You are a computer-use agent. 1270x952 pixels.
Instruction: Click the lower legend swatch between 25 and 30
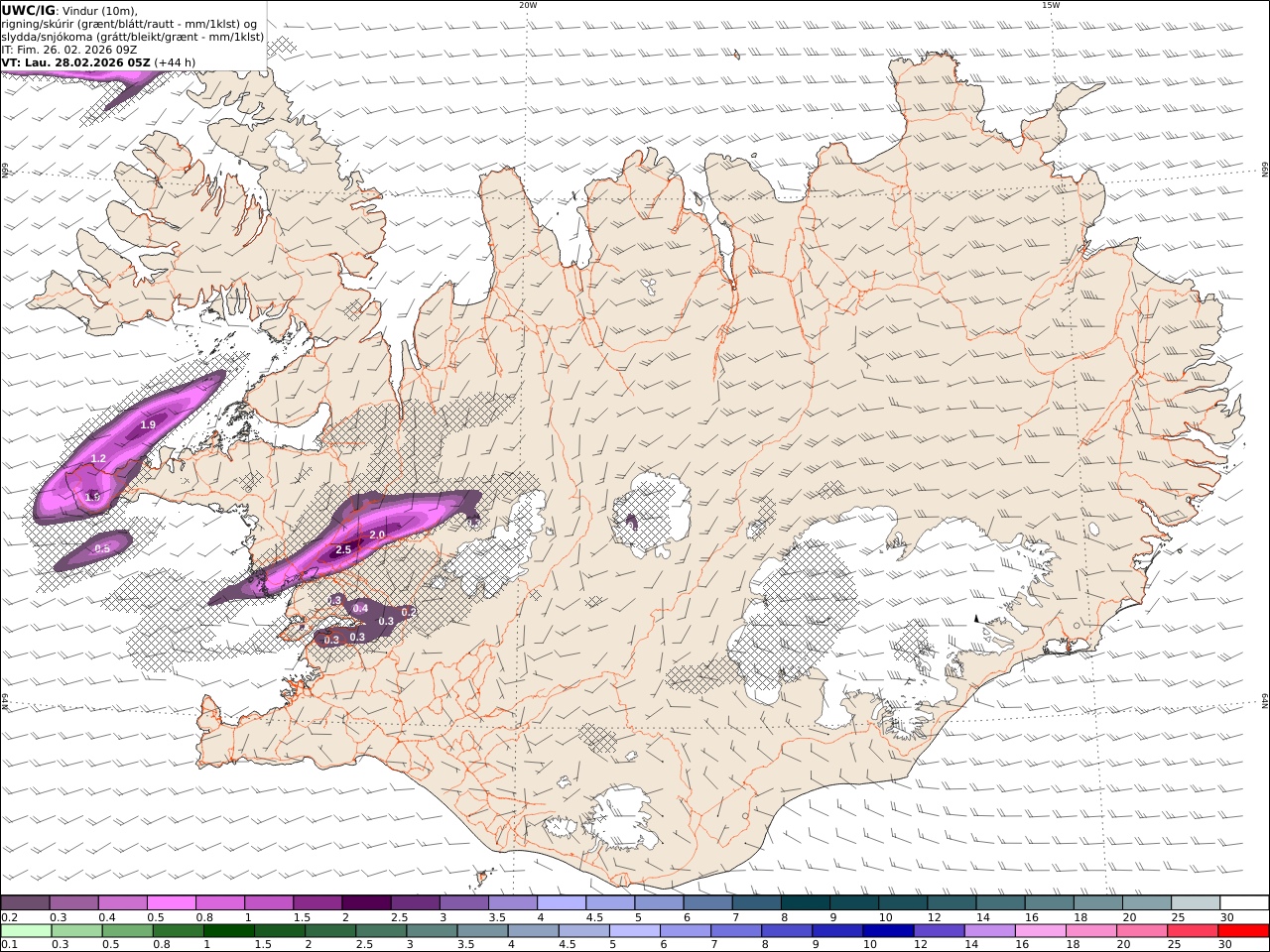point(1193,931)
